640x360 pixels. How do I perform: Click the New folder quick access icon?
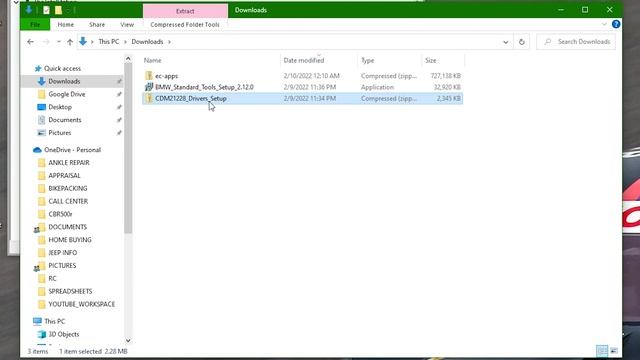[58, 10]
